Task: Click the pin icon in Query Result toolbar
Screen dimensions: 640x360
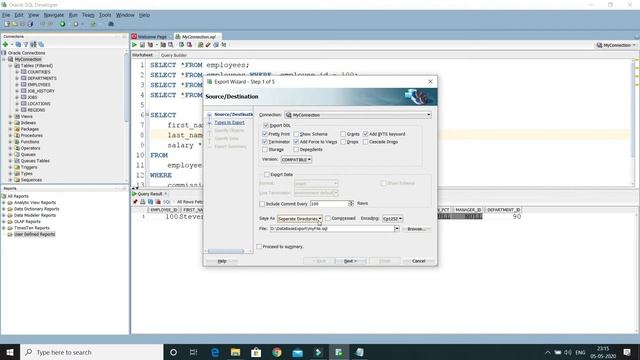Action: [135, 202]
